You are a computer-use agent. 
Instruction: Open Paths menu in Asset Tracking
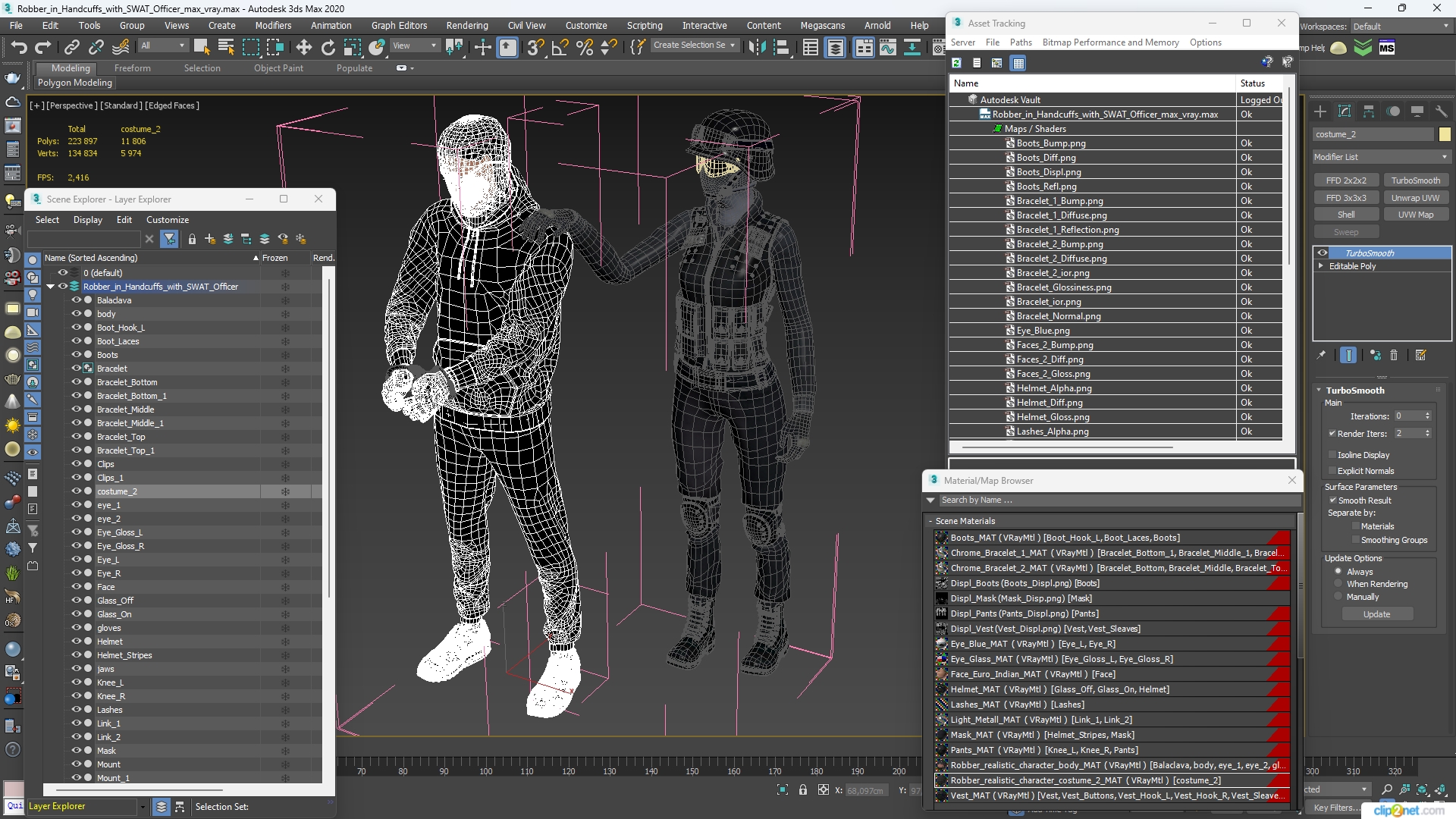[1021, 42]
